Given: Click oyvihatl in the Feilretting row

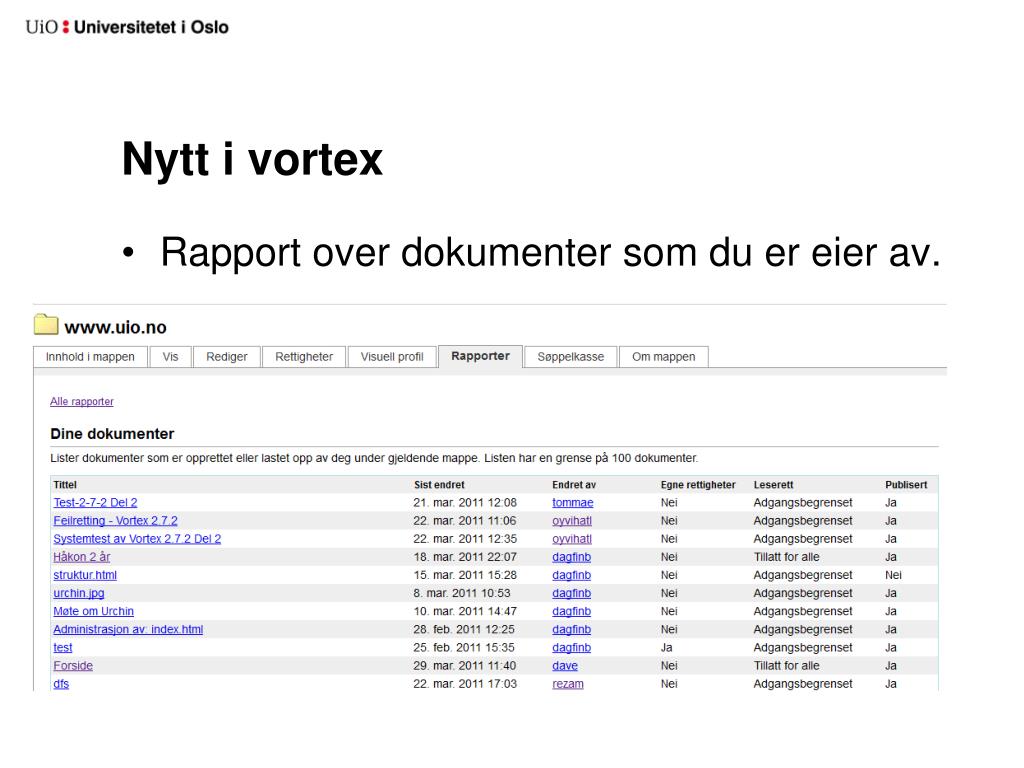Looking at the screenshot, I should [x=572, y=520].
